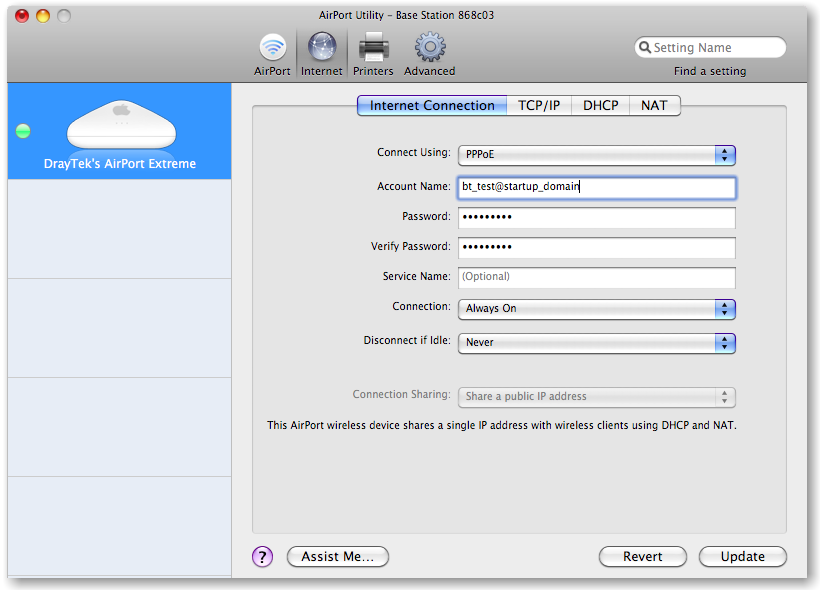Click the Update button
Screen dimensions: 820x590
tap(742, 556)
